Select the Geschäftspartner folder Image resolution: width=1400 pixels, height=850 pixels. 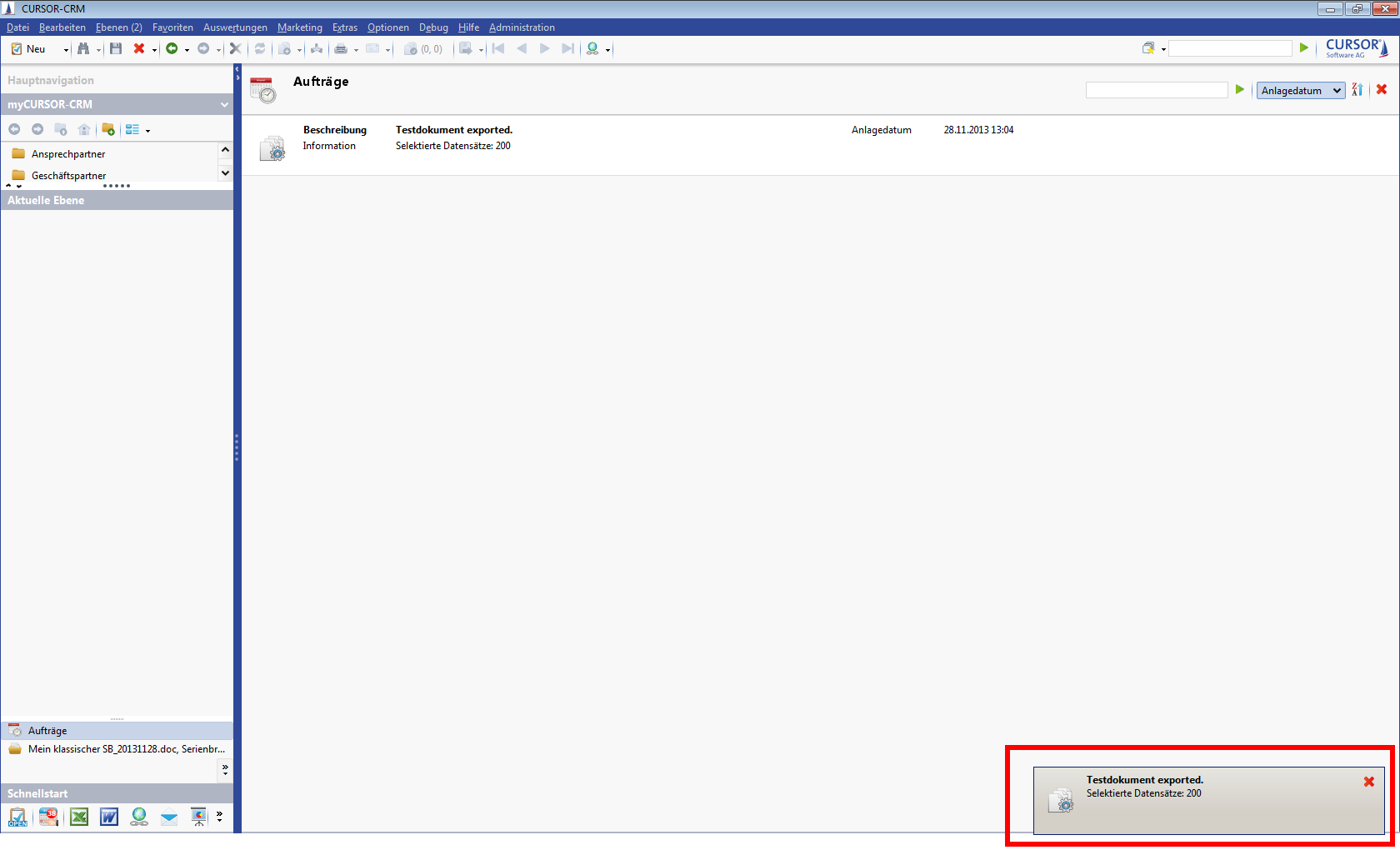coord(68,176)
